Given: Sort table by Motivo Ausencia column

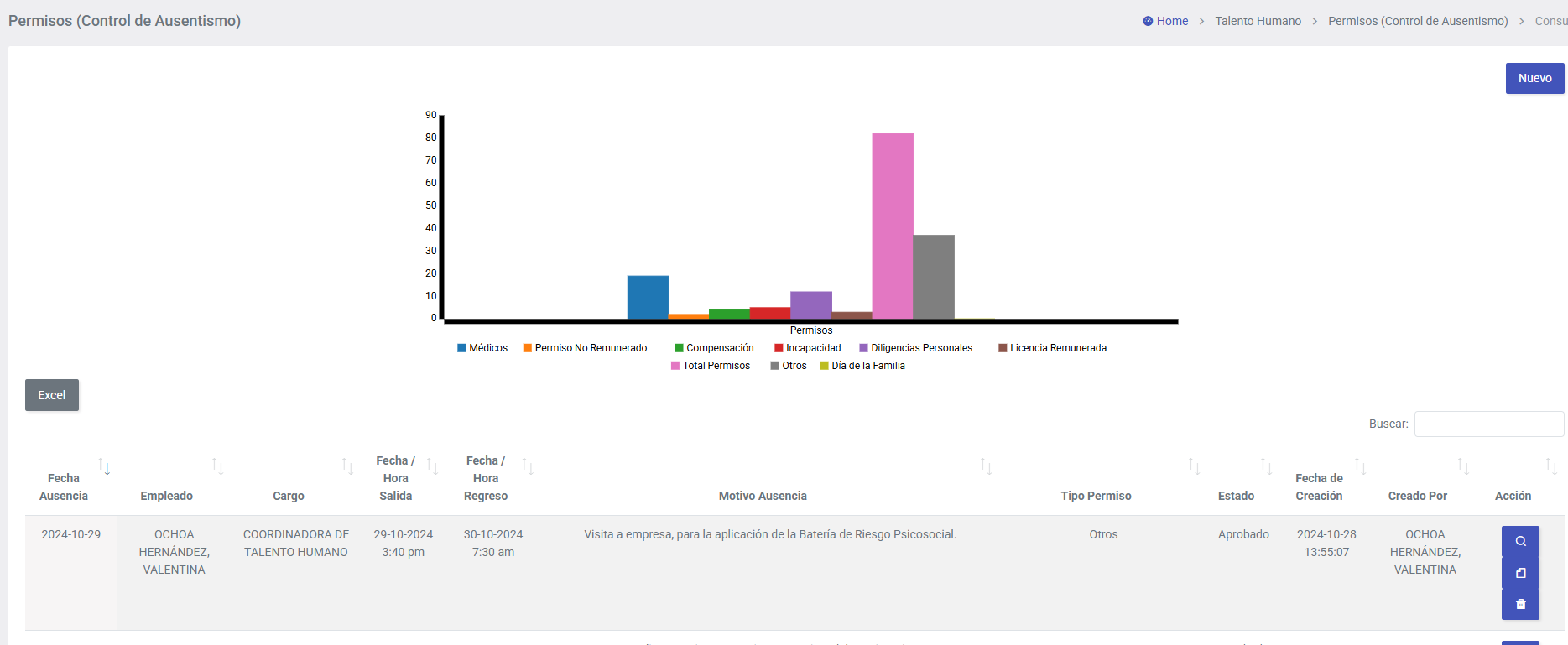Looking at the screenshot, I should (986, 466).
